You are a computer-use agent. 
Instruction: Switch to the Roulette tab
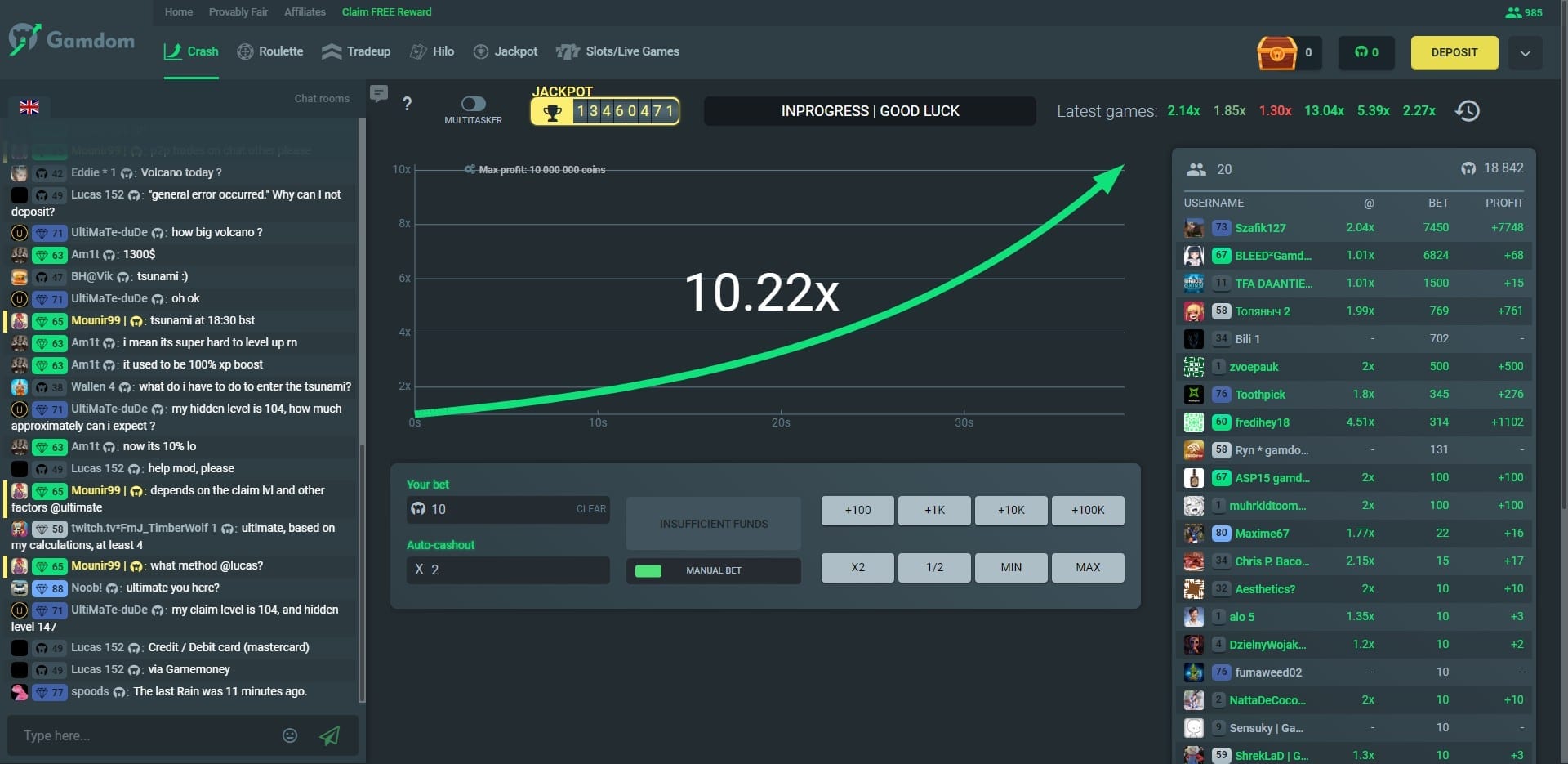click(269, 51)
